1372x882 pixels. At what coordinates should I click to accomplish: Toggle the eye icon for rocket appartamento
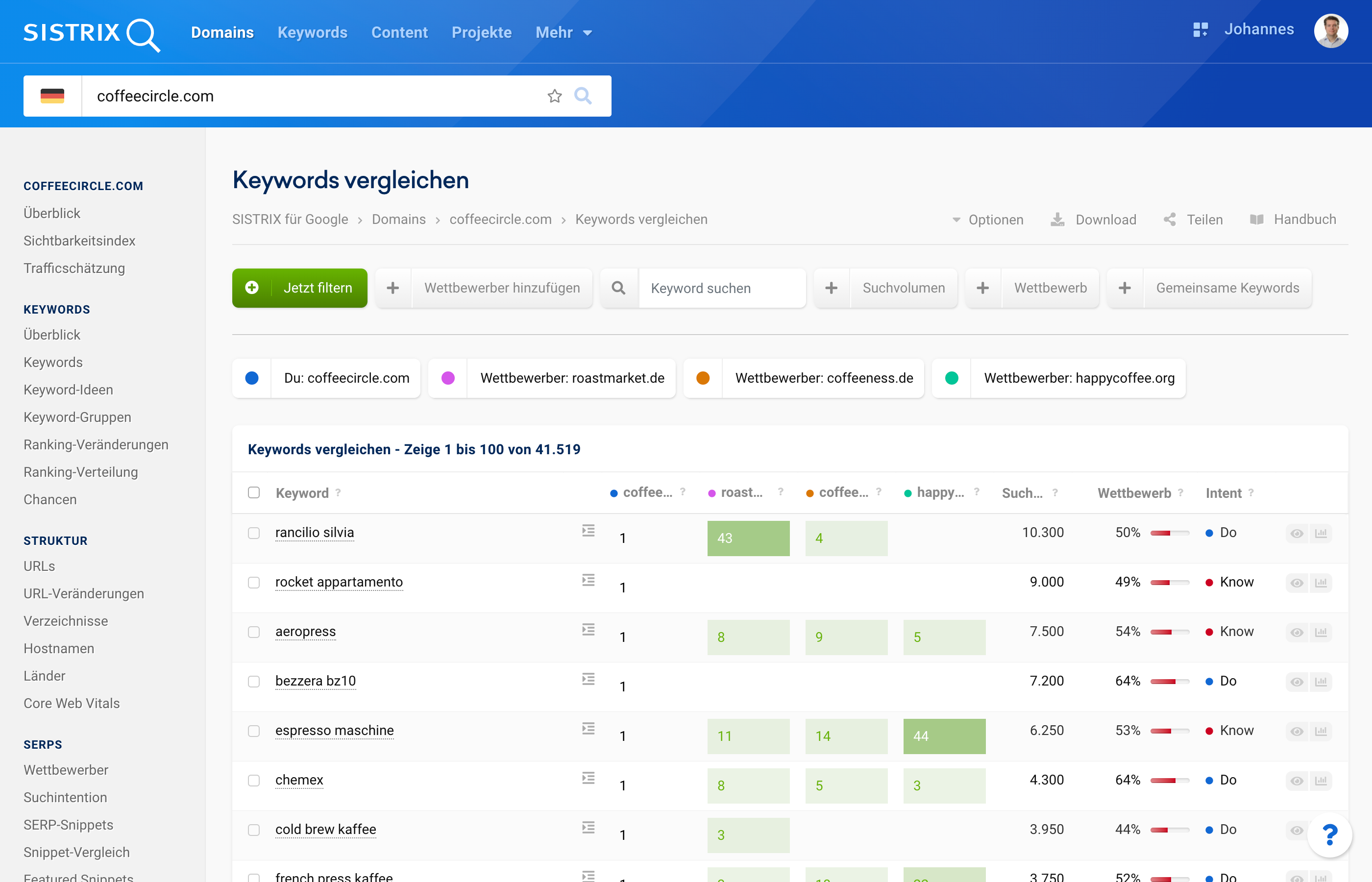(x=1297, y=583)
